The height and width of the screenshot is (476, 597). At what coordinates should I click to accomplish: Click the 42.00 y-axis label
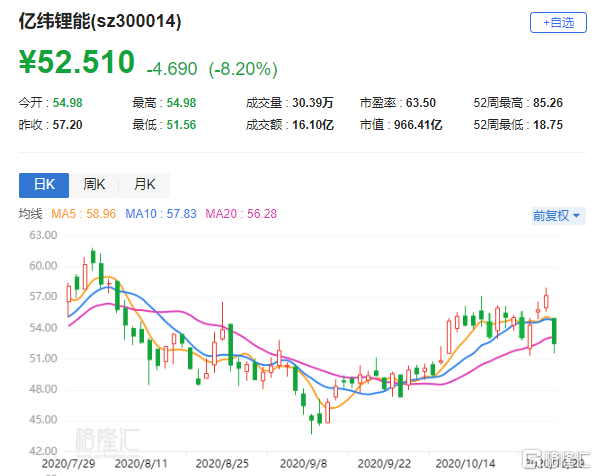tap(43, 451)
